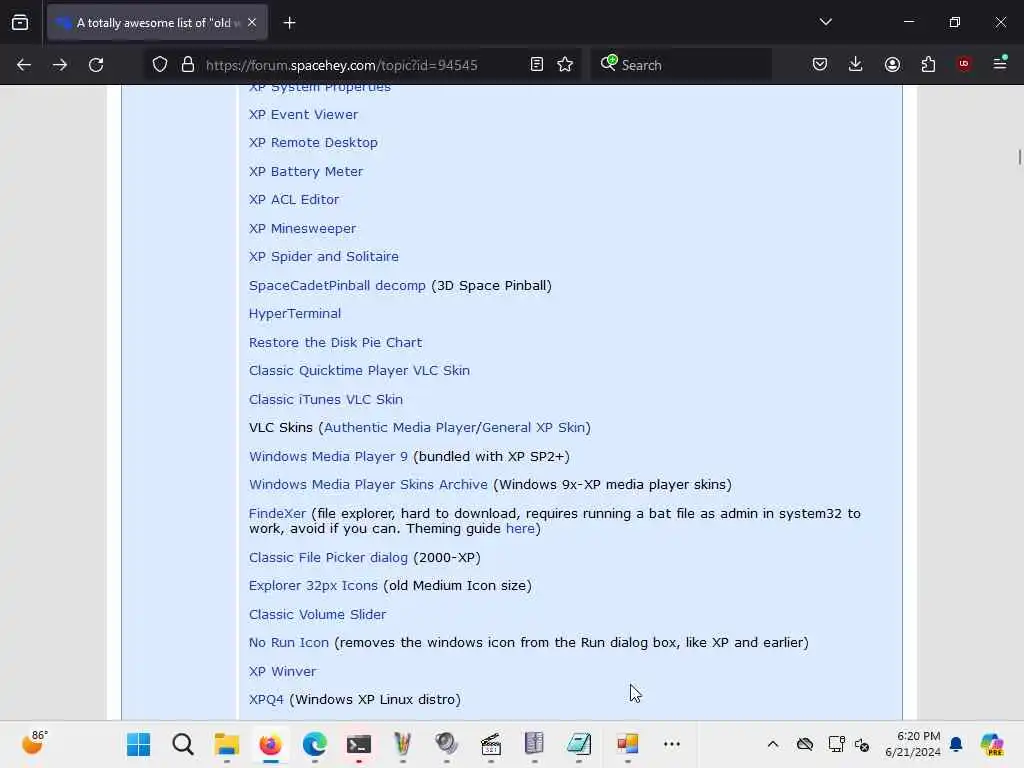Open Copilot preview icon
Screen dimensions: 1024x768
tap(991, 744)
